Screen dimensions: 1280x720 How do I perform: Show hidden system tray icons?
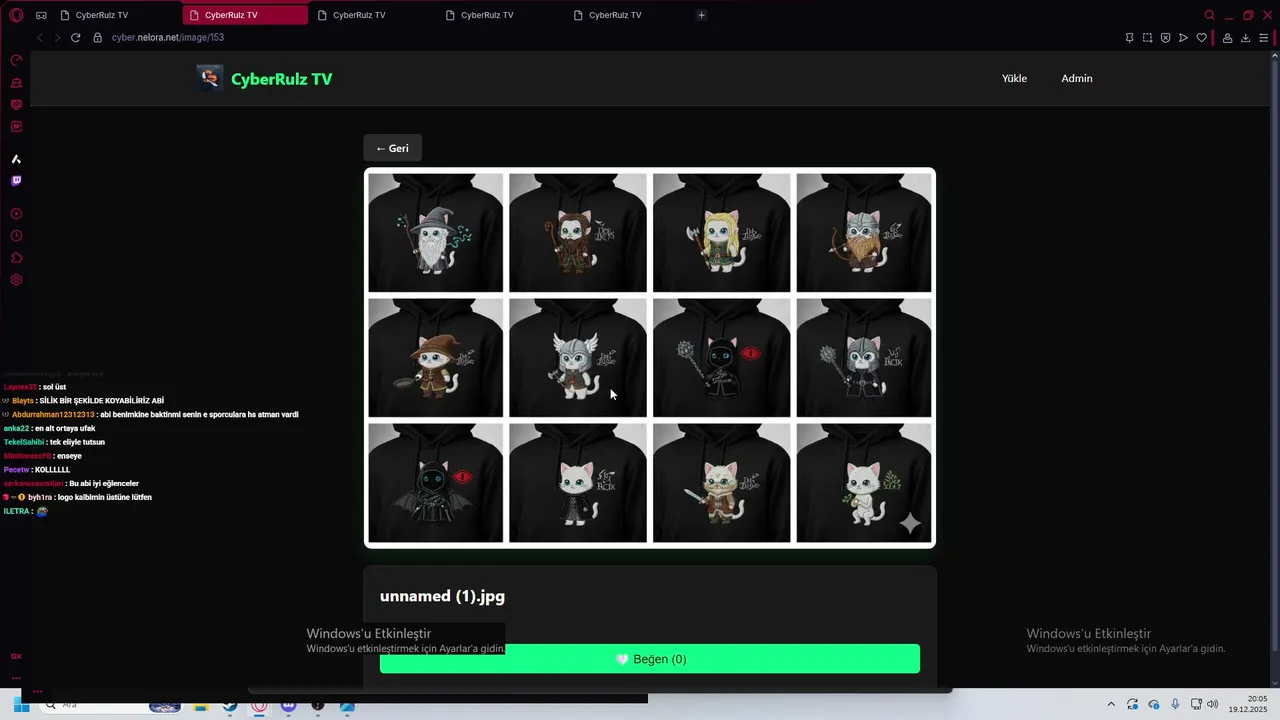(1110, 705)
